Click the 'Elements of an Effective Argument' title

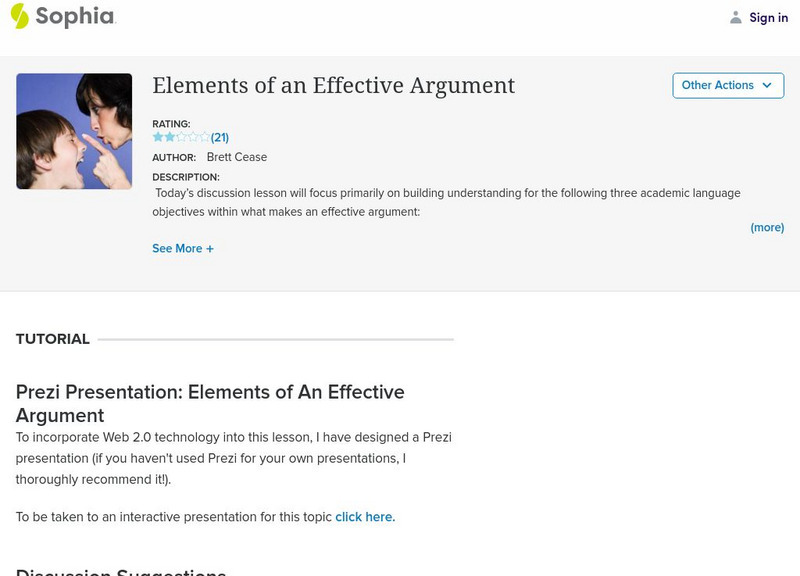(x=333, y=86)
